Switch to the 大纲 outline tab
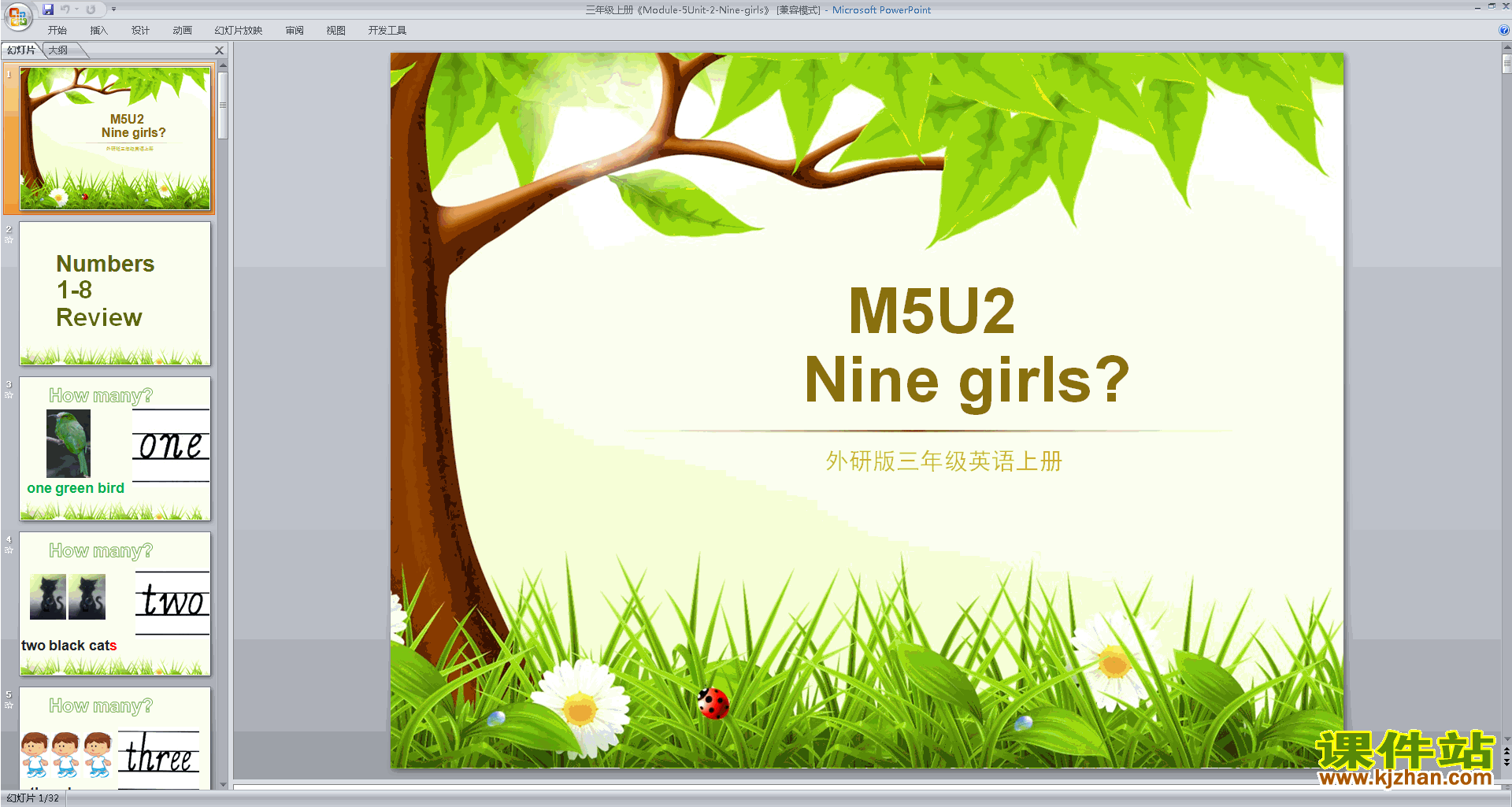 pos(58,50)
